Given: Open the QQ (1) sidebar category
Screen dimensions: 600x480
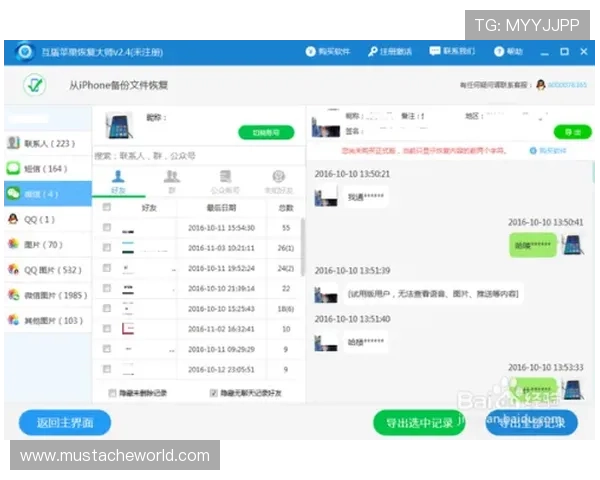Looking at the screenshot, I should pyautogui.click(x=48, y=219).
